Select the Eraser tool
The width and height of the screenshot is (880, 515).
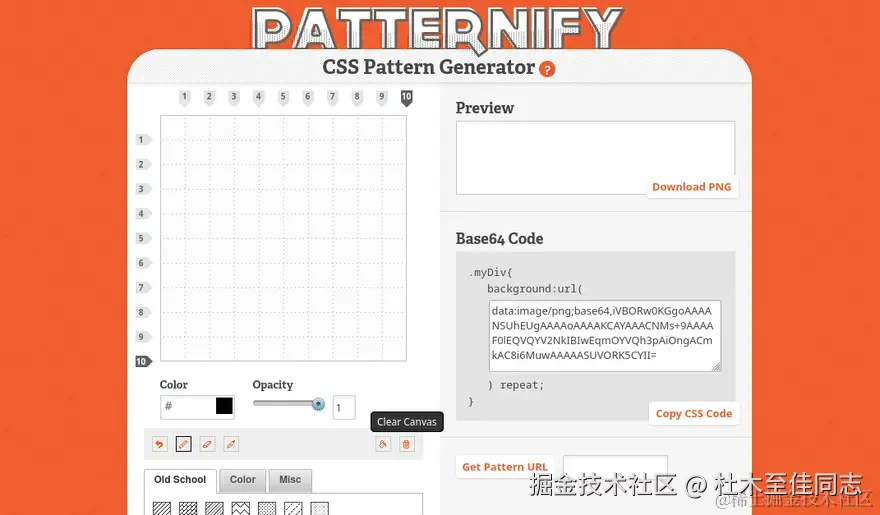(x=207, y=444)
